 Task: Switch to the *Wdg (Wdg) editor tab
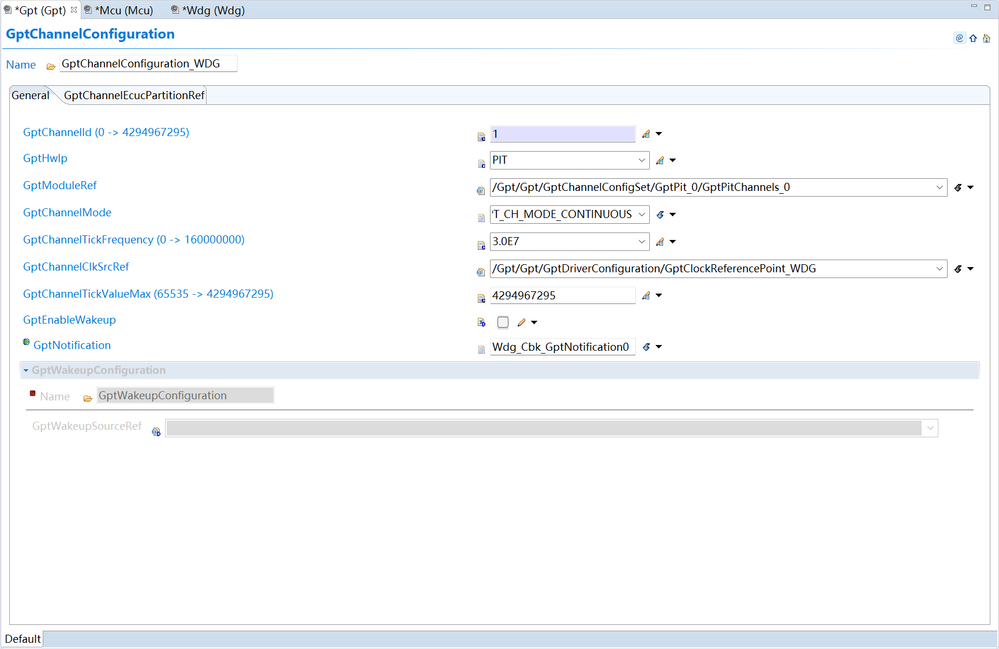coord(208,10)
